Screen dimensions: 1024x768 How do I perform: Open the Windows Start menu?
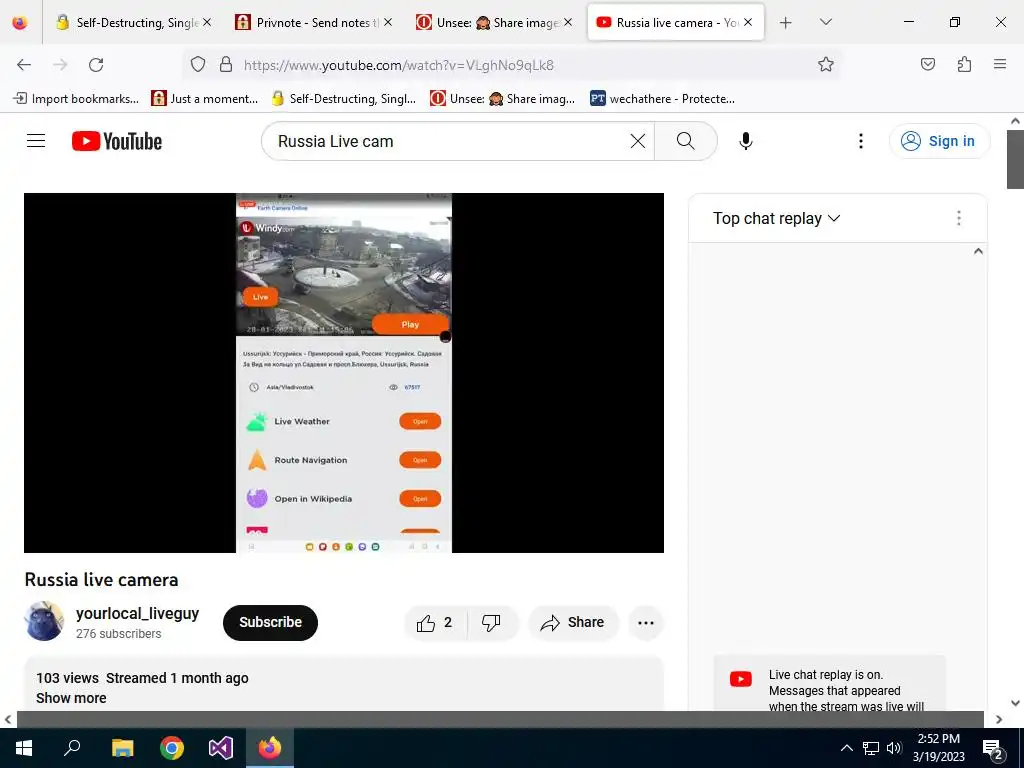click(x=24, y=748)
